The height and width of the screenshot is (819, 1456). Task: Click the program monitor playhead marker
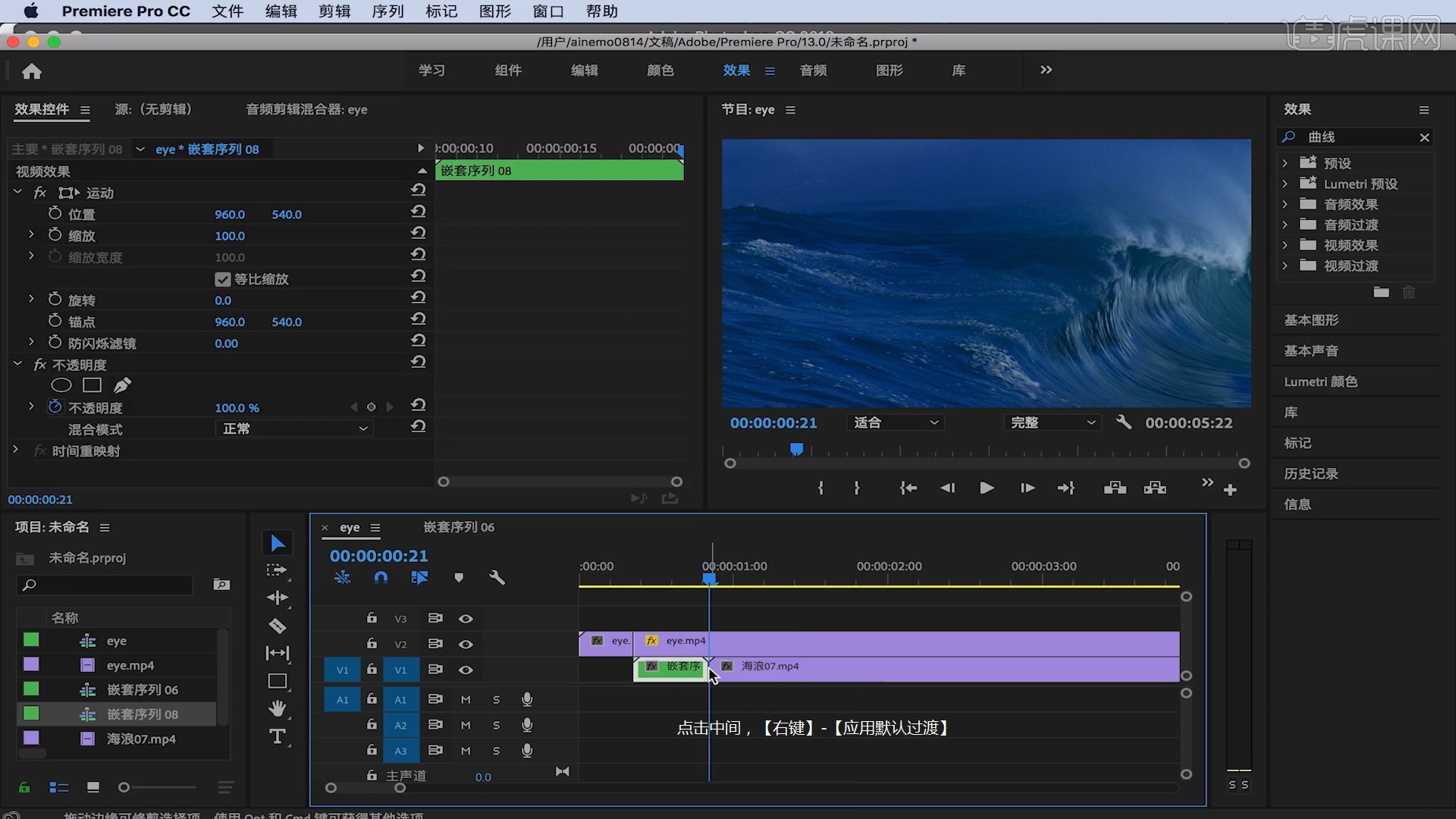pyautogui.click(x=796, y=450)
